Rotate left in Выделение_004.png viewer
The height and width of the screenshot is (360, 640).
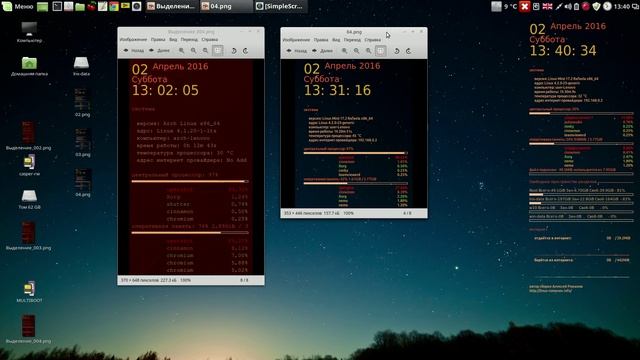[233, 51]
